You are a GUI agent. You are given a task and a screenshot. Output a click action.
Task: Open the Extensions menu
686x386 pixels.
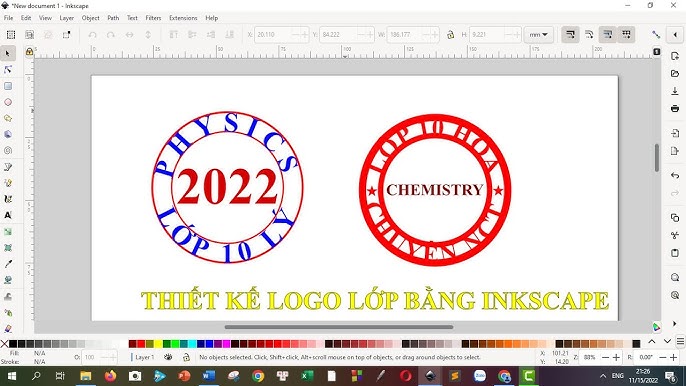183,18
